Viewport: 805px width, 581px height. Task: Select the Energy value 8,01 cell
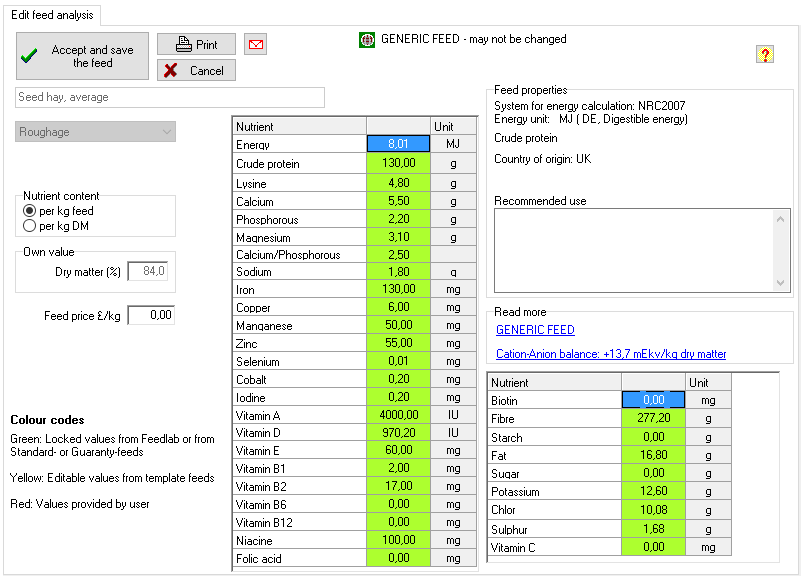pos(398,144)
